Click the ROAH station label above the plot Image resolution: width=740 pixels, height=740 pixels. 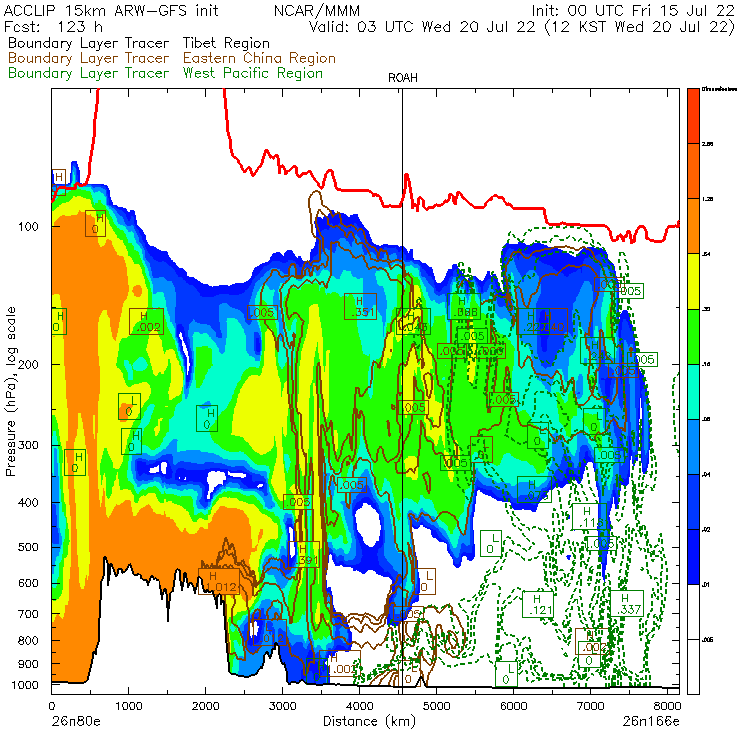click(403, 78)
